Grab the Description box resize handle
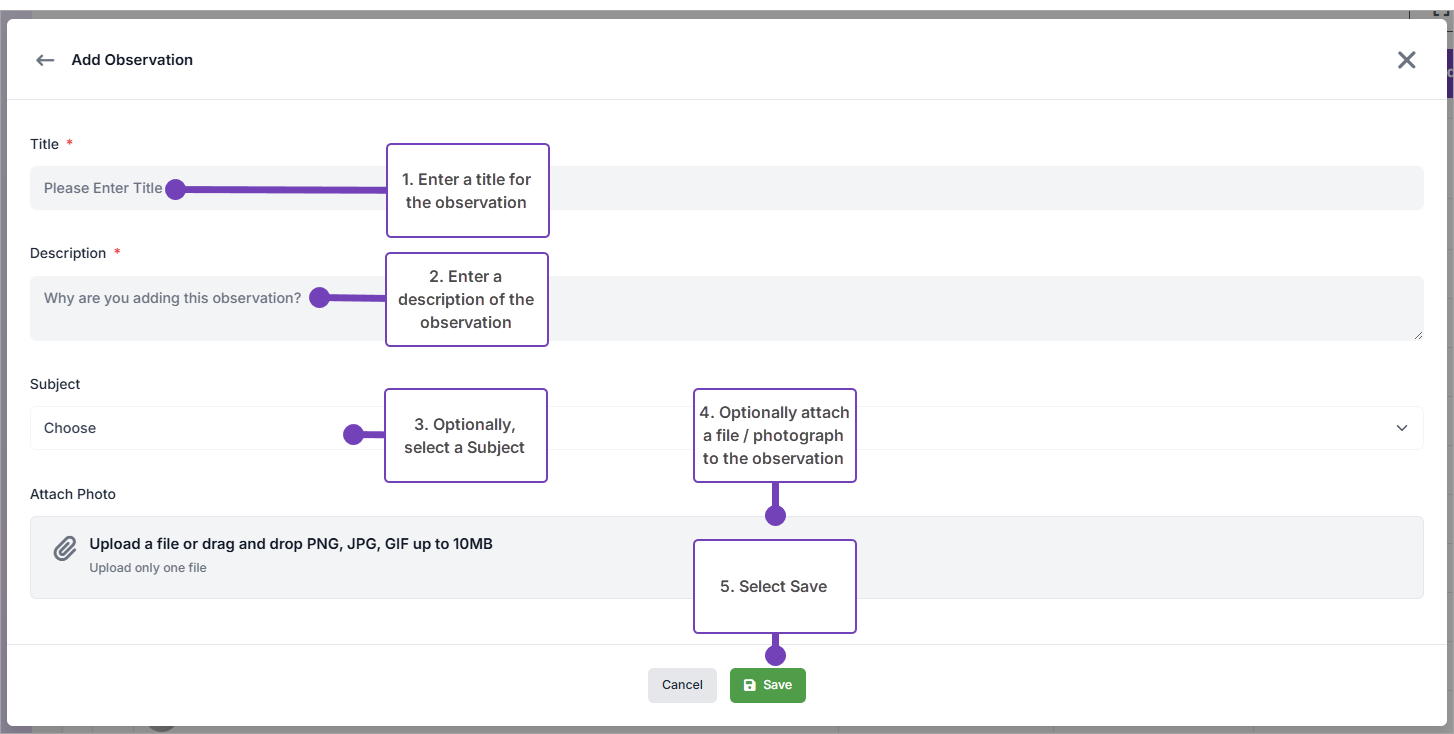Image resolution: width=1454 pixels, height=734 pixels. (x=1418, y=335)
